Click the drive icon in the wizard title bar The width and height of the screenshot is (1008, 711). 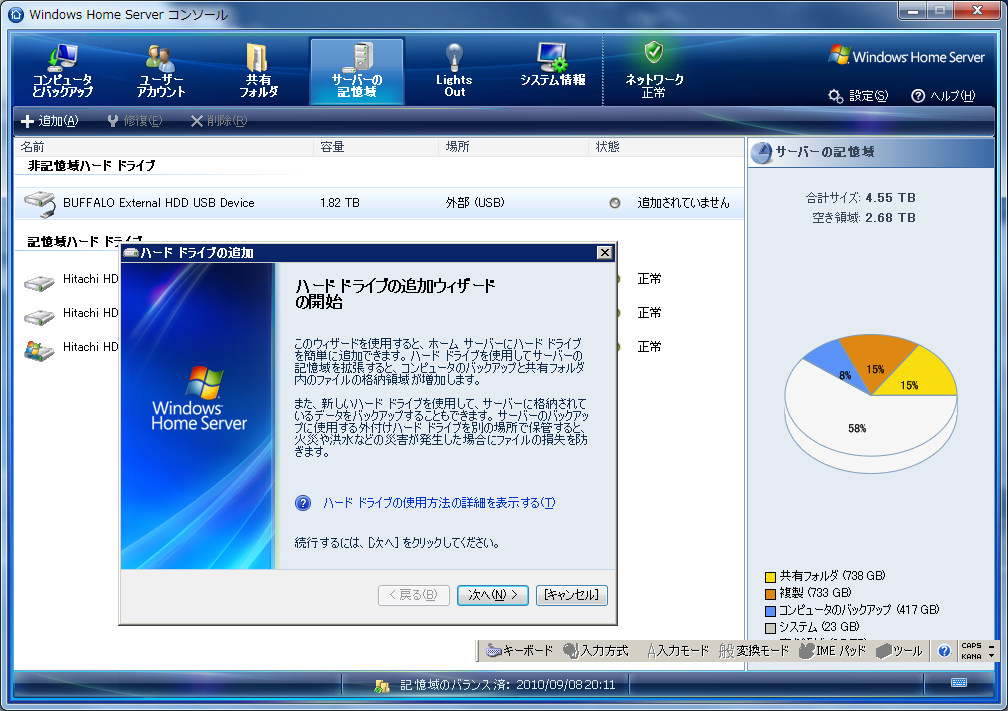131,253
